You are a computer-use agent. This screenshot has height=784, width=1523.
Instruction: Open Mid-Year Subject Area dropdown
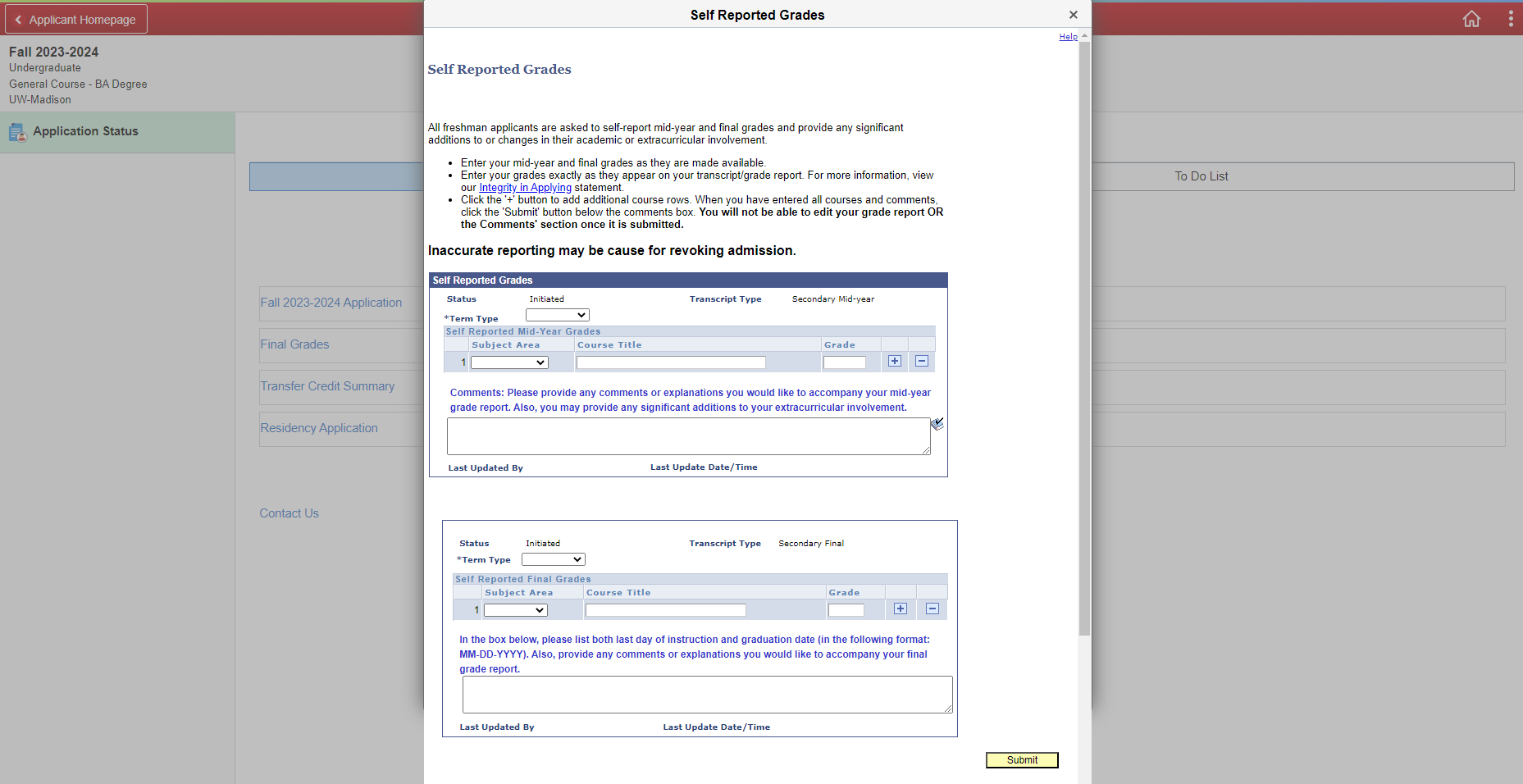[x=509, y=362]
